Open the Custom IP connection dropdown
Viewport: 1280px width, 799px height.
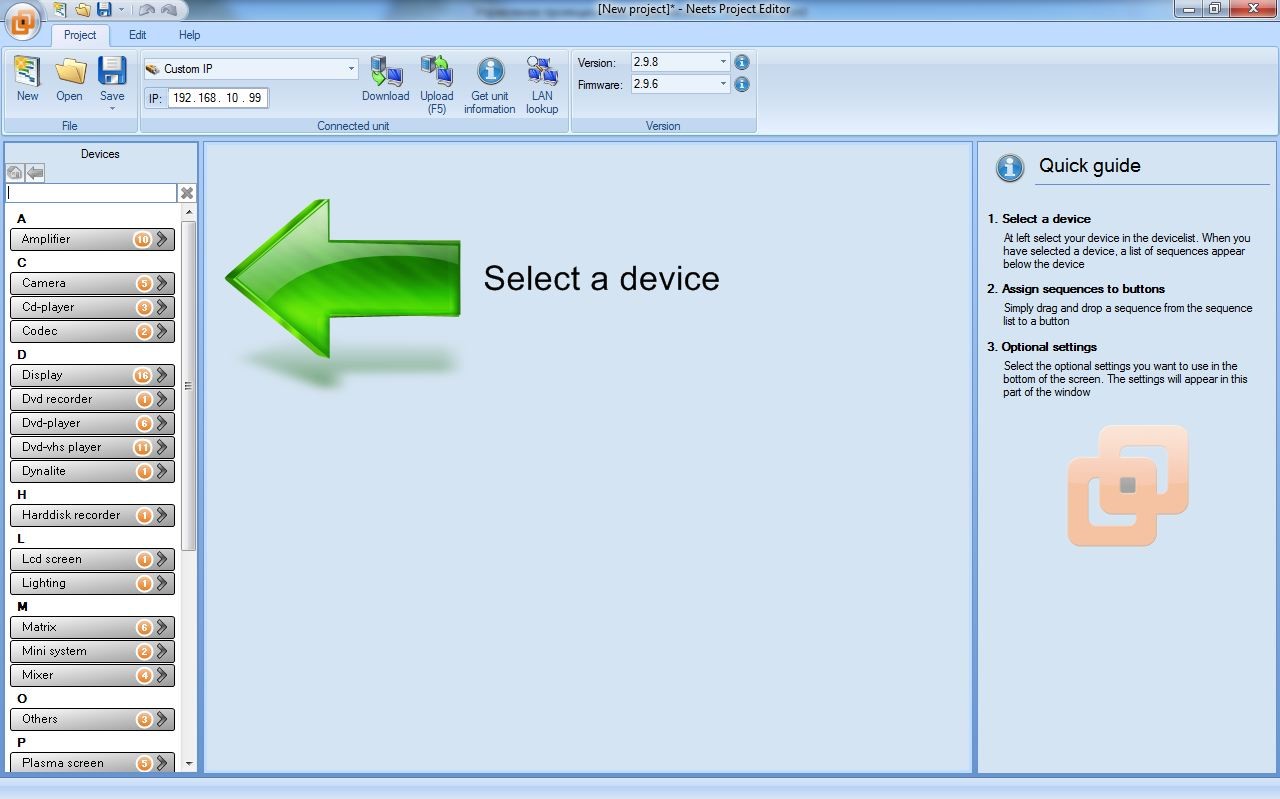[351, 69]
